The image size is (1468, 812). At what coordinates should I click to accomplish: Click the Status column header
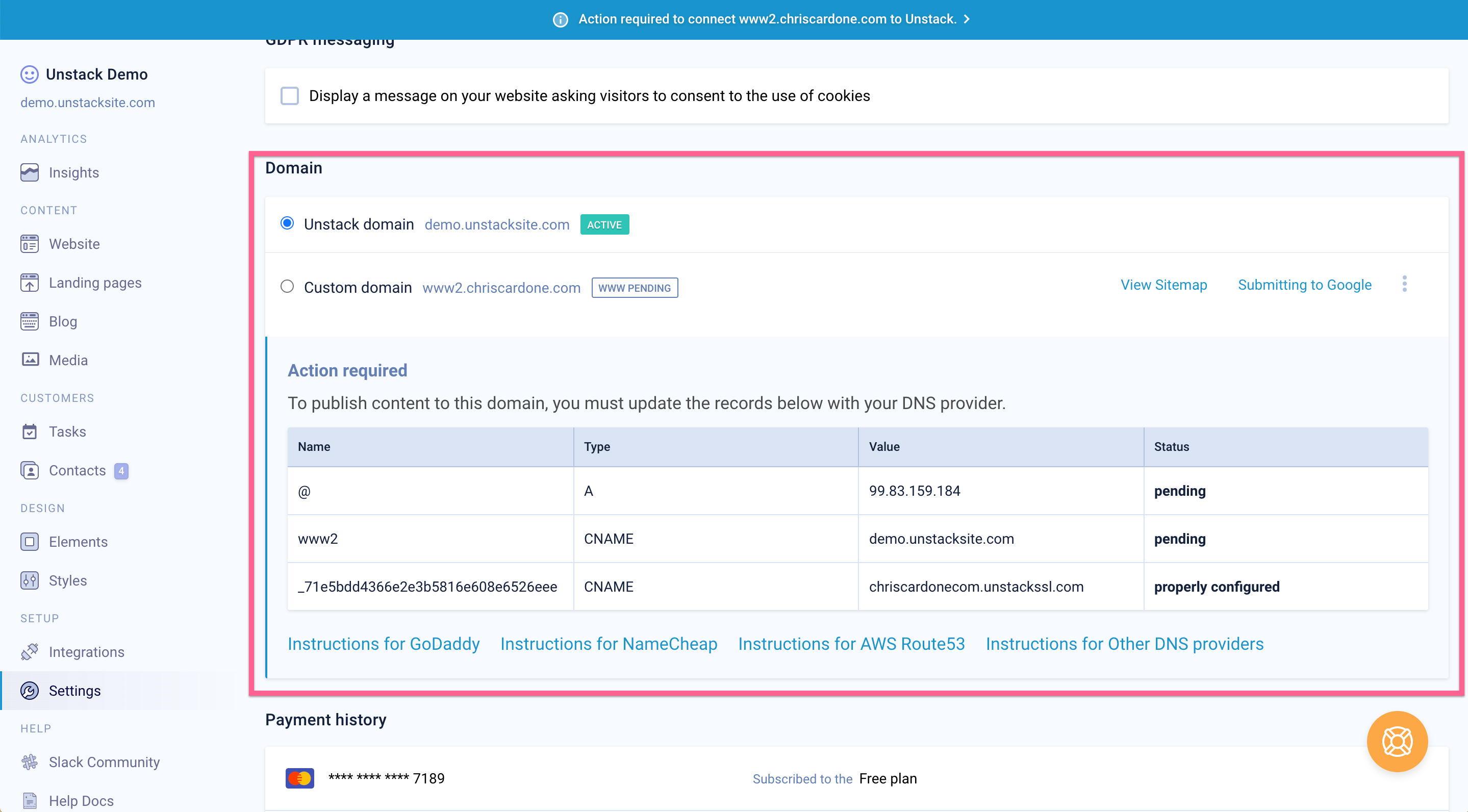coord(1285,447)
